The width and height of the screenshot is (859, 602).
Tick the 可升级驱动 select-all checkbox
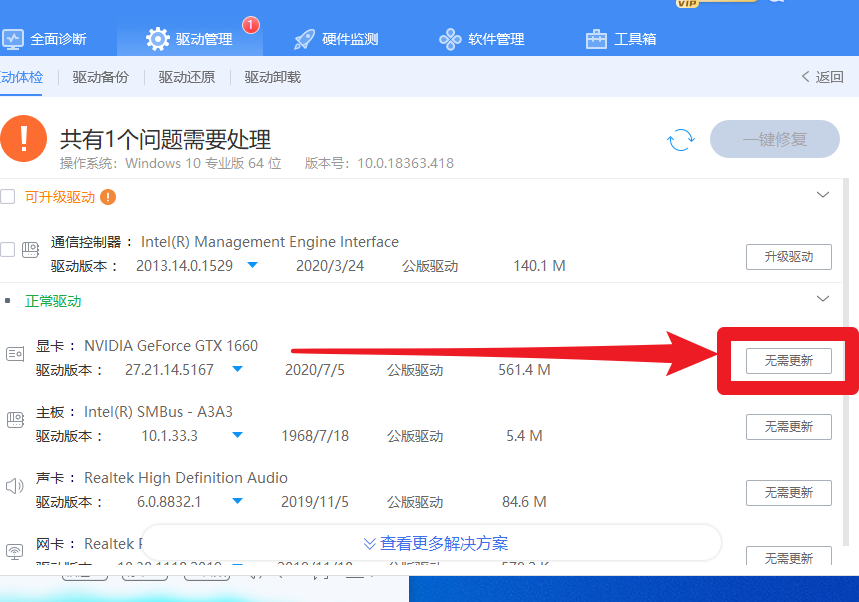8,197
